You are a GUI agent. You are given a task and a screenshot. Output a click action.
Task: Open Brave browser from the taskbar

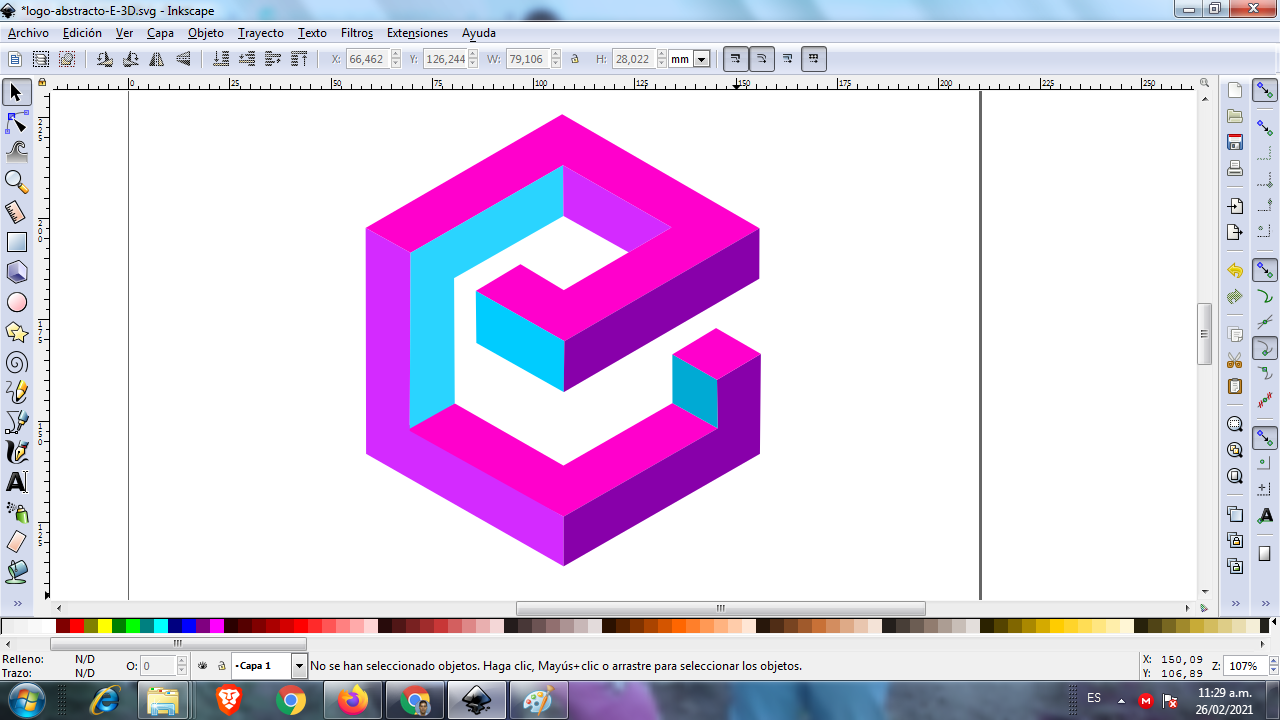point(229,700)
